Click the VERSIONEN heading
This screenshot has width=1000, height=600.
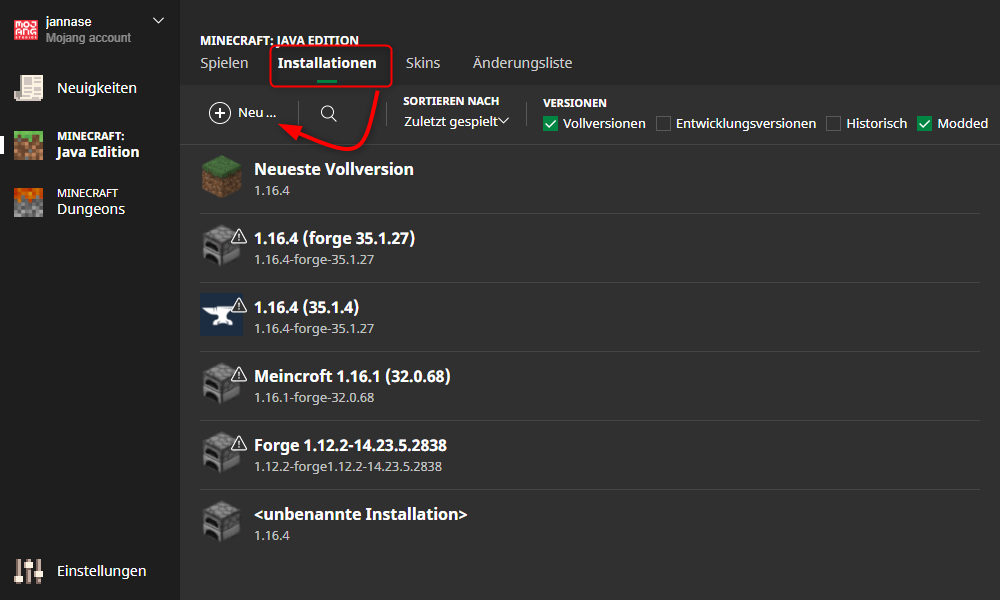click(x=575, y=103)
